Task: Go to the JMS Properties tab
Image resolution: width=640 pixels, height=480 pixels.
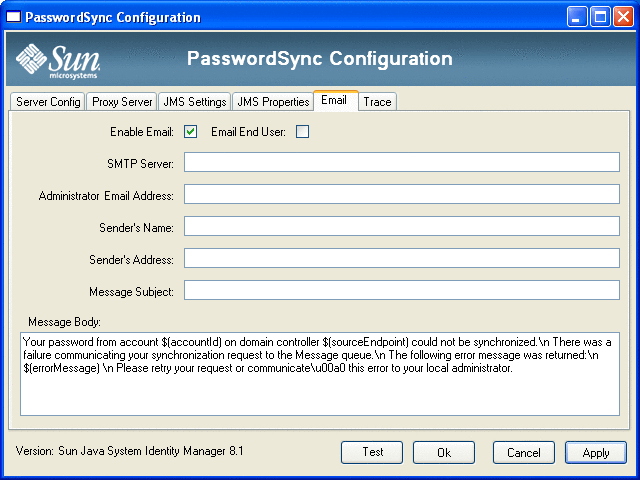Action: point(273,102)
